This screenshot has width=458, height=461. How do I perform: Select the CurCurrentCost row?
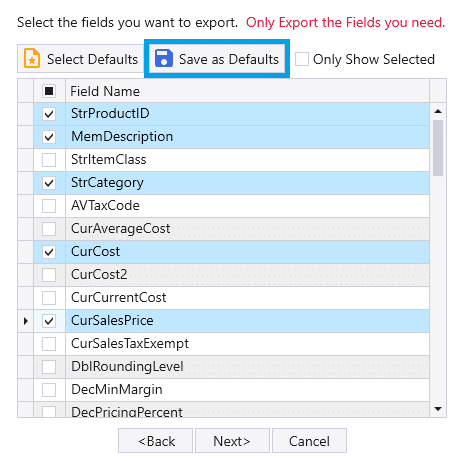(x=231, y=298)
